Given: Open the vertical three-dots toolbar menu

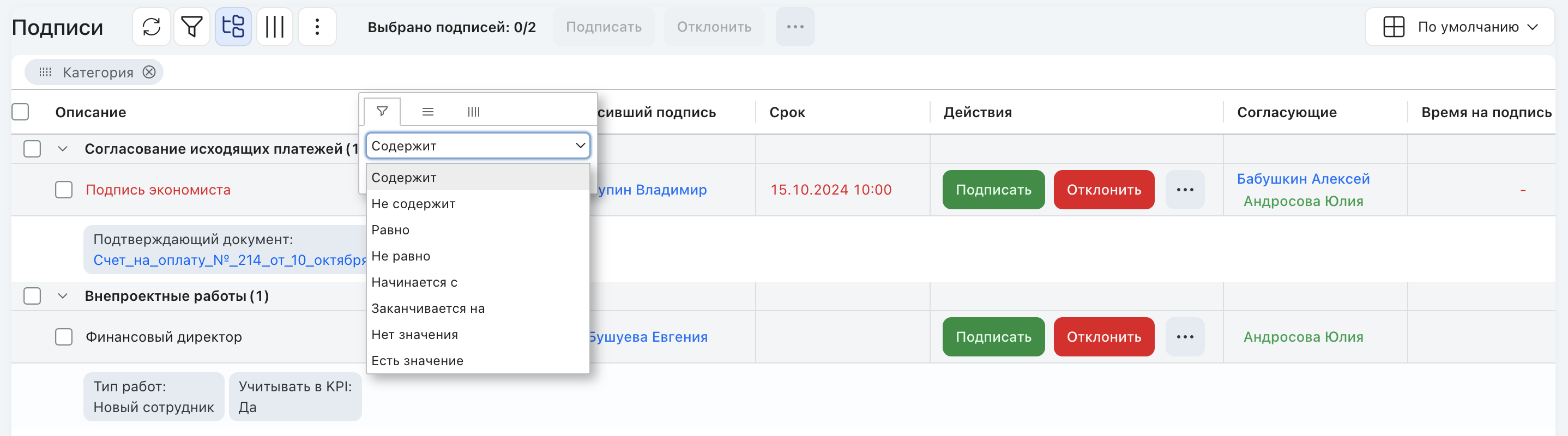Looking at the screenshot, I should (317, 27).
